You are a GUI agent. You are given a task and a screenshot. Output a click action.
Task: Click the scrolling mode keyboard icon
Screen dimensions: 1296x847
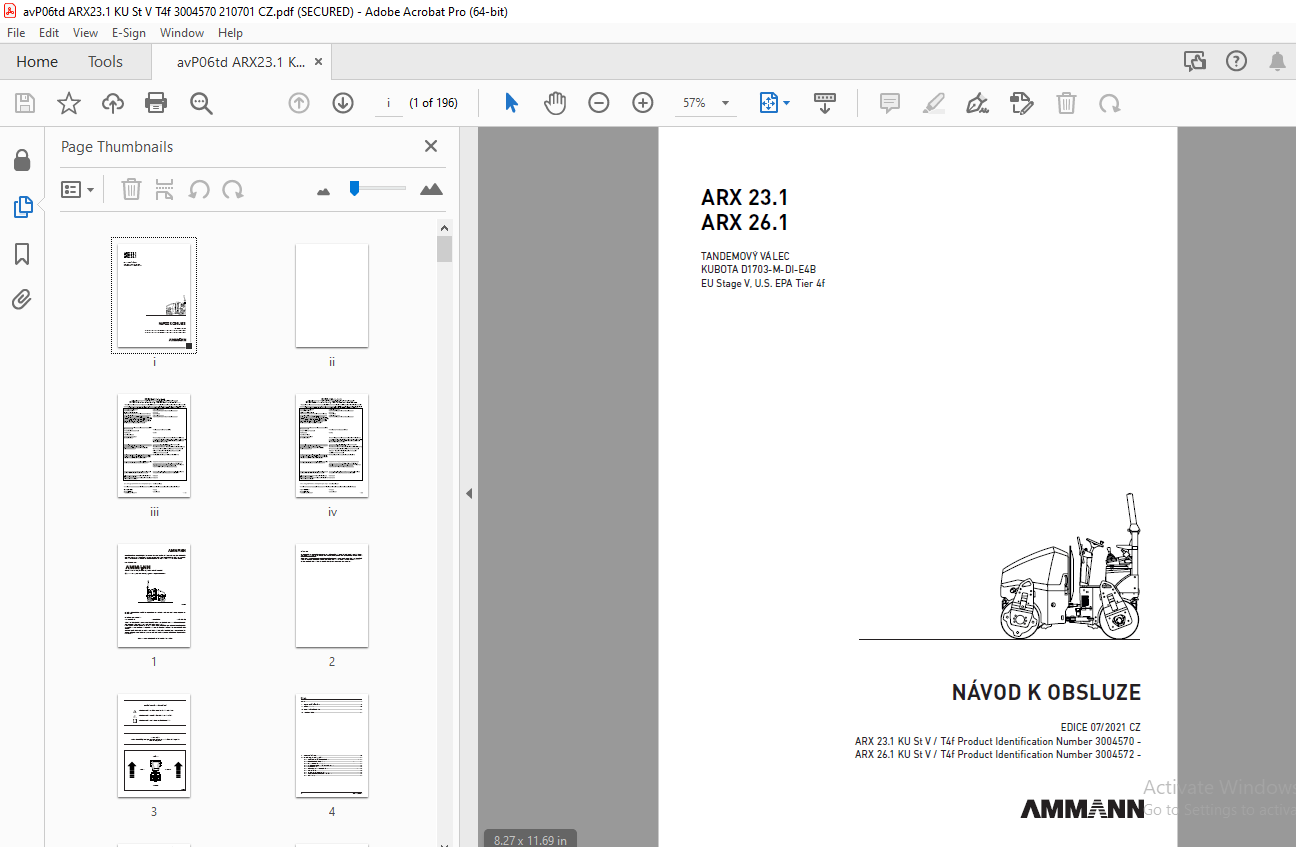click(825, 103)
